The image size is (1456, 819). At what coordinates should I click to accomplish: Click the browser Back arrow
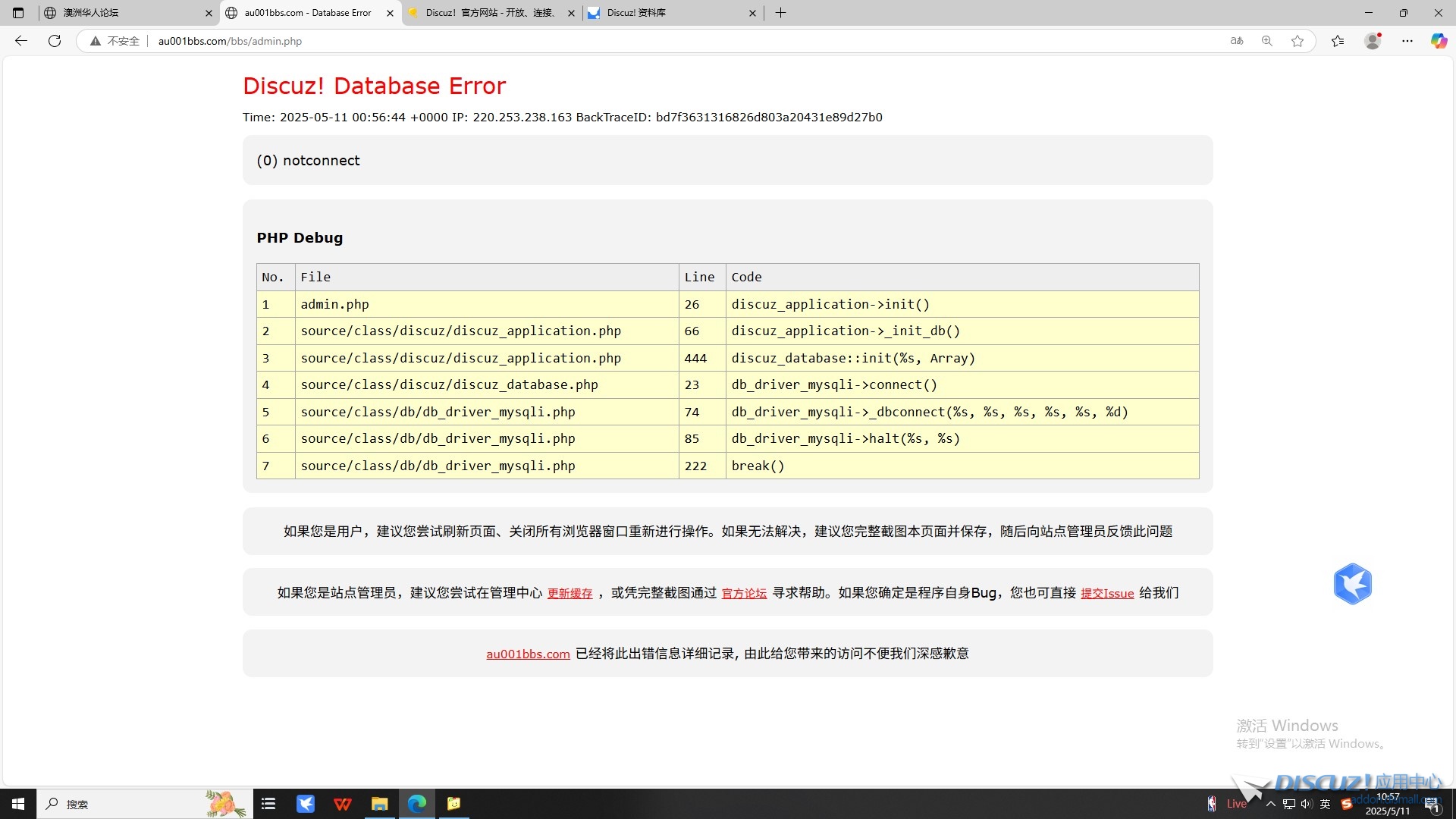pyautogui.click(x=21, y=41)
